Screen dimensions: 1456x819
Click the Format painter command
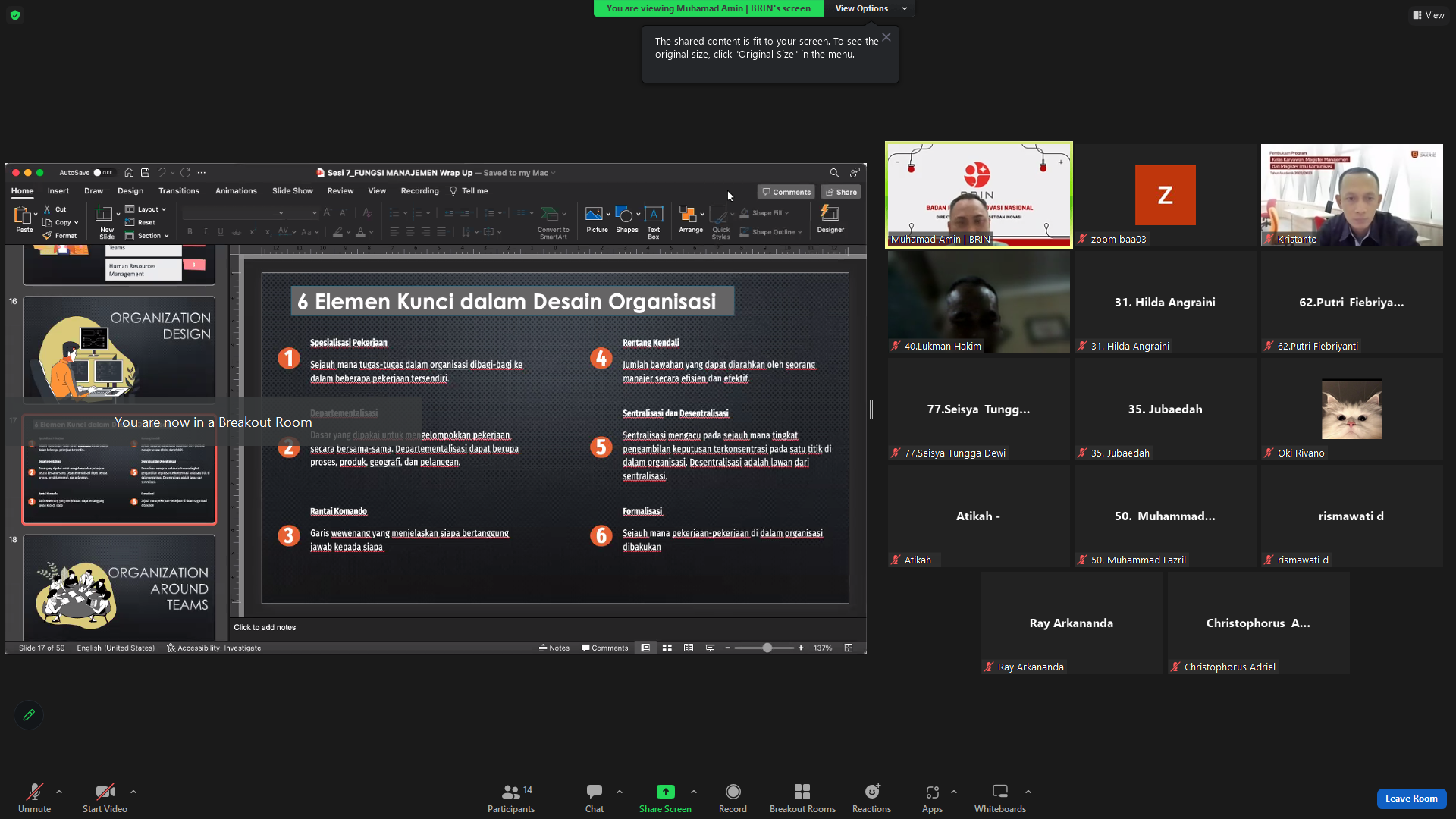click(60, 236)
